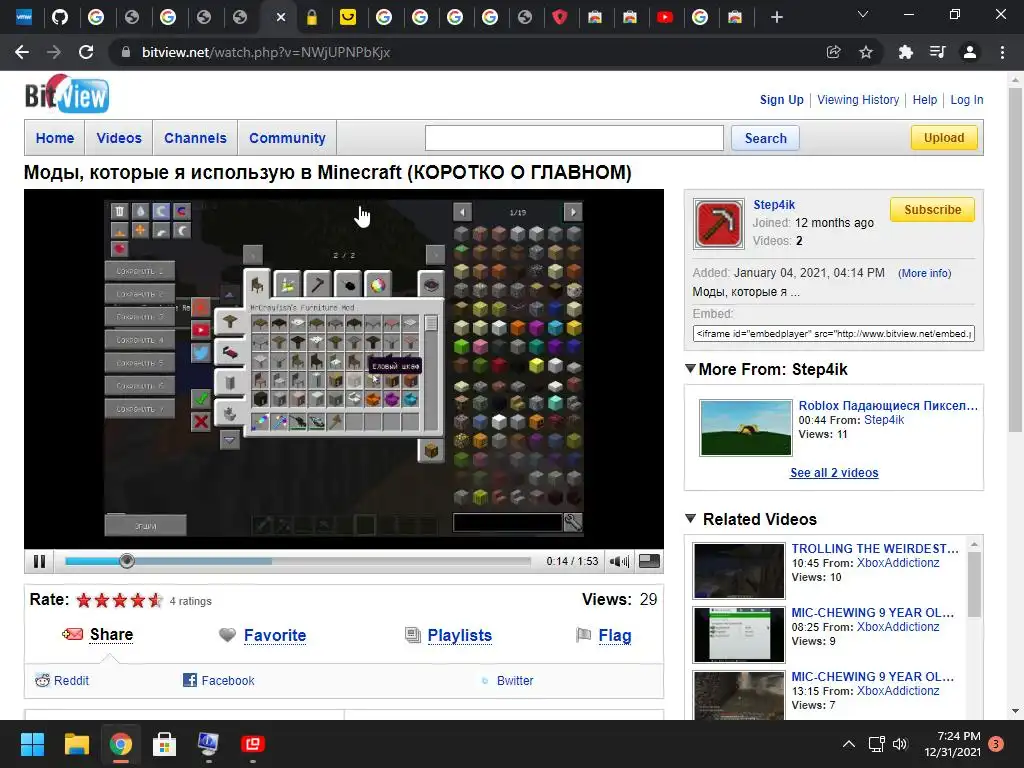Toggle fullscreen player mode icon
This screenshot has width=1024, height=768.
pos(649,561)
